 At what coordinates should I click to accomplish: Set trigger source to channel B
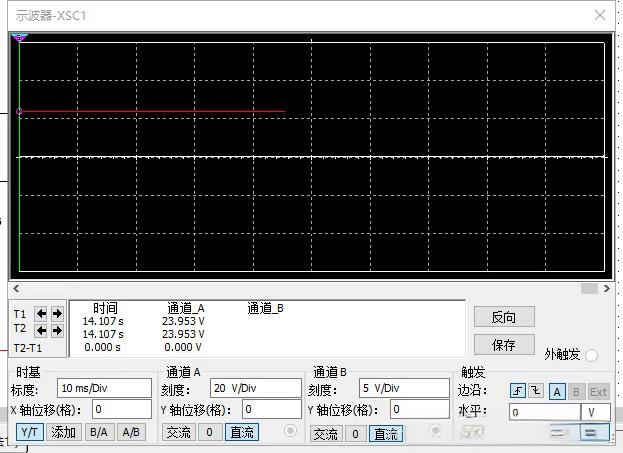576,392
